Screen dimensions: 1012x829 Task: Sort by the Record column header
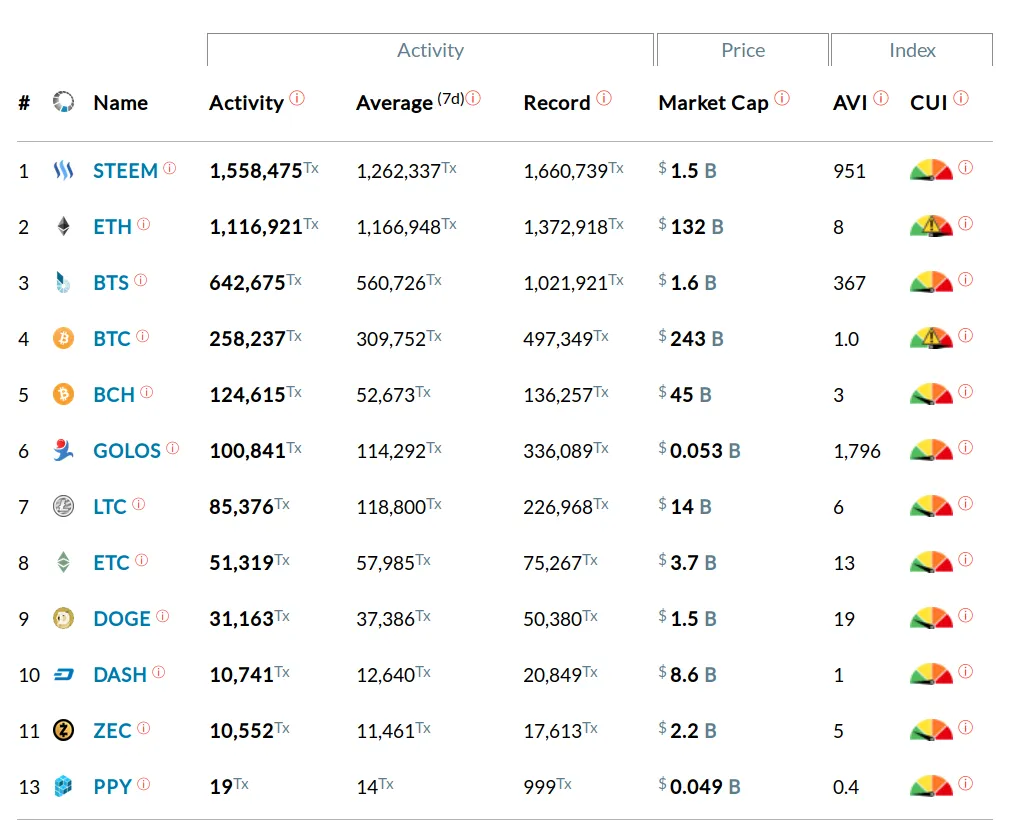pyautogui.click(x=557, y=103)
